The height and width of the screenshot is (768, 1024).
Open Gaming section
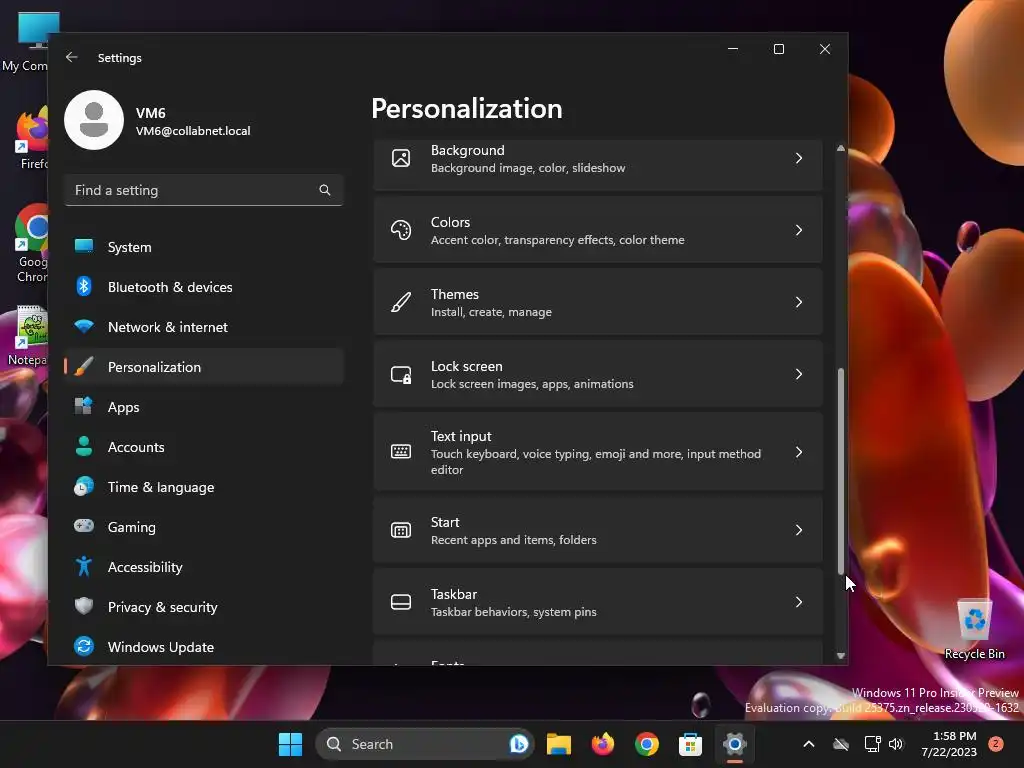[204, 527]
